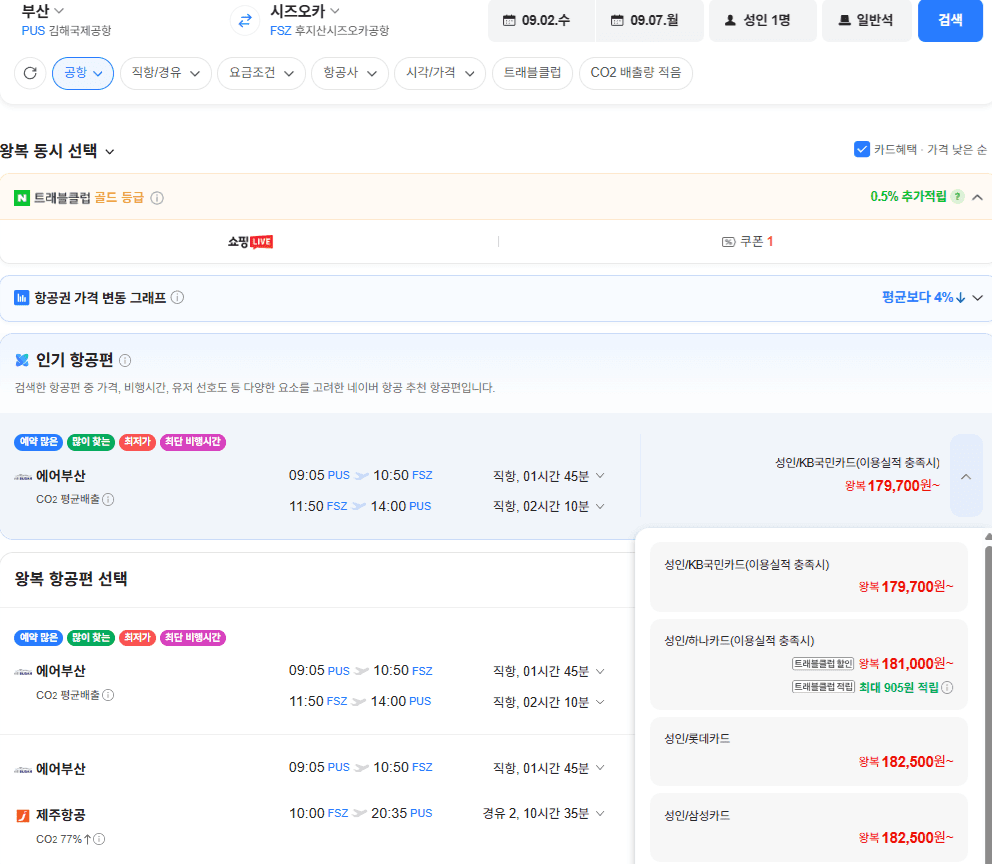Click 가격 낮은 순 sort option
Image resolution: width=992 pixels, height=864 pixels.
click(x=957, y=149)
